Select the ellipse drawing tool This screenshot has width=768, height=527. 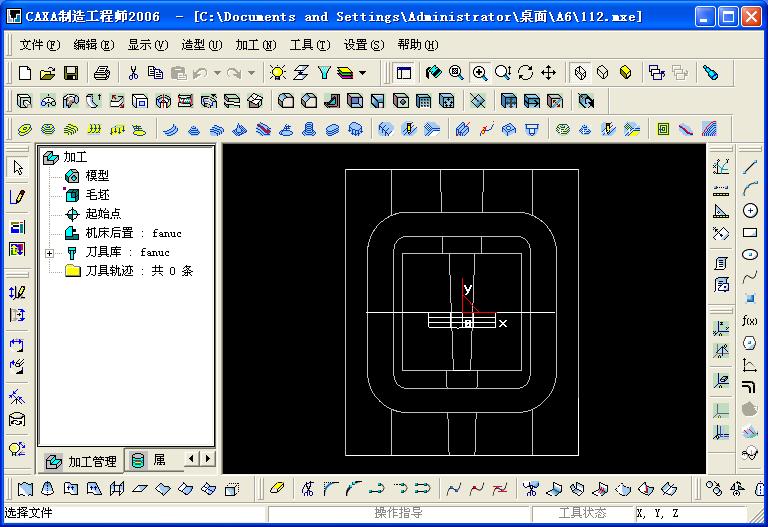[x=750, y=255]
